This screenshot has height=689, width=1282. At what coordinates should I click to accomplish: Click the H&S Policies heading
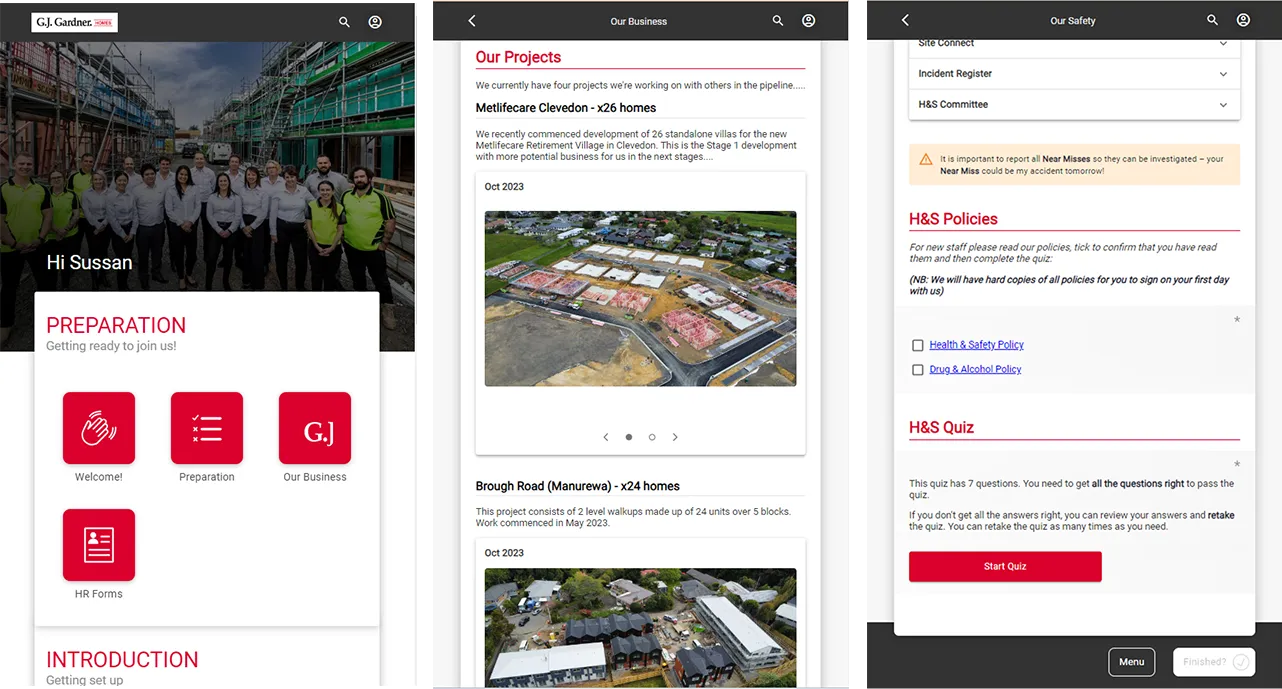pyautogui.click(x=953, y=219)
